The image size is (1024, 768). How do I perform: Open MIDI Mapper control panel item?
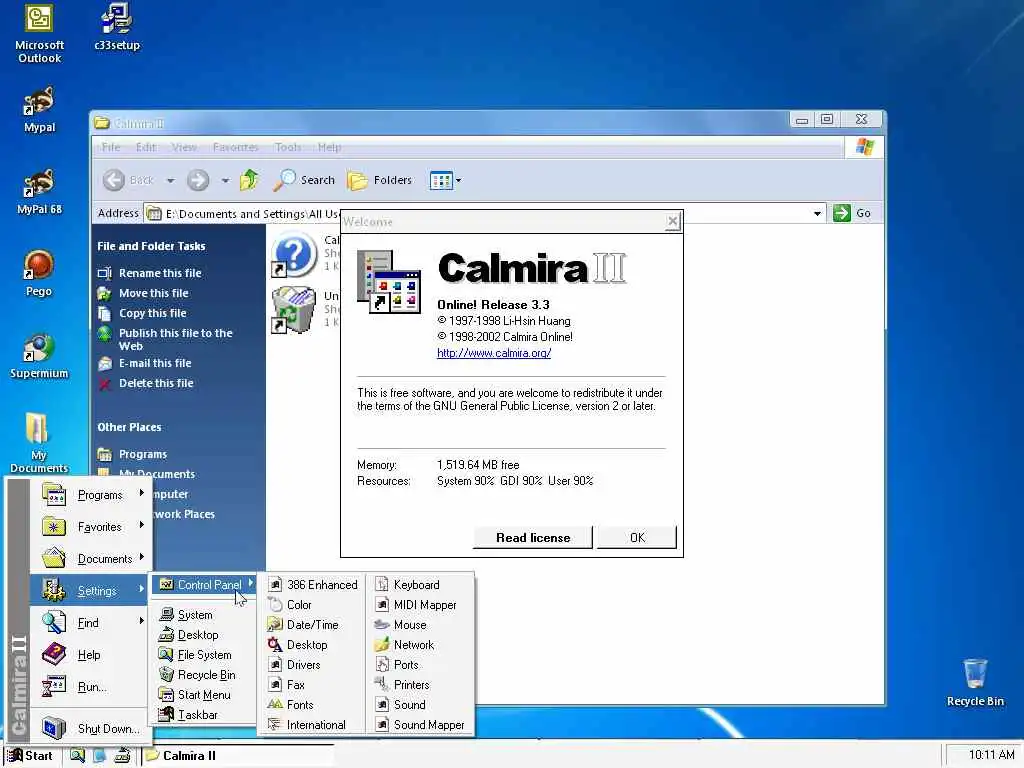(x=420, y=605)
